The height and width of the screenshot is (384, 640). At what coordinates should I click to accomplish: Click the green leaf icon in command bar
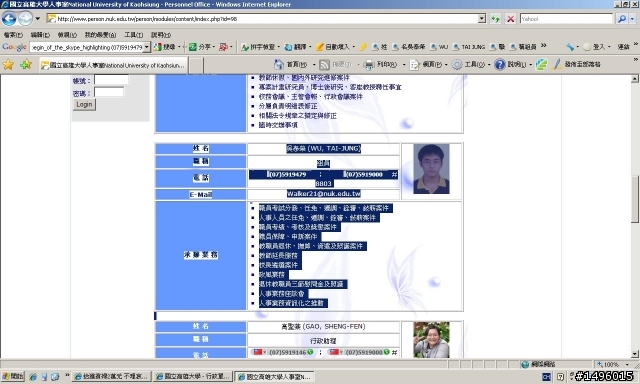(x=542, y=64)
